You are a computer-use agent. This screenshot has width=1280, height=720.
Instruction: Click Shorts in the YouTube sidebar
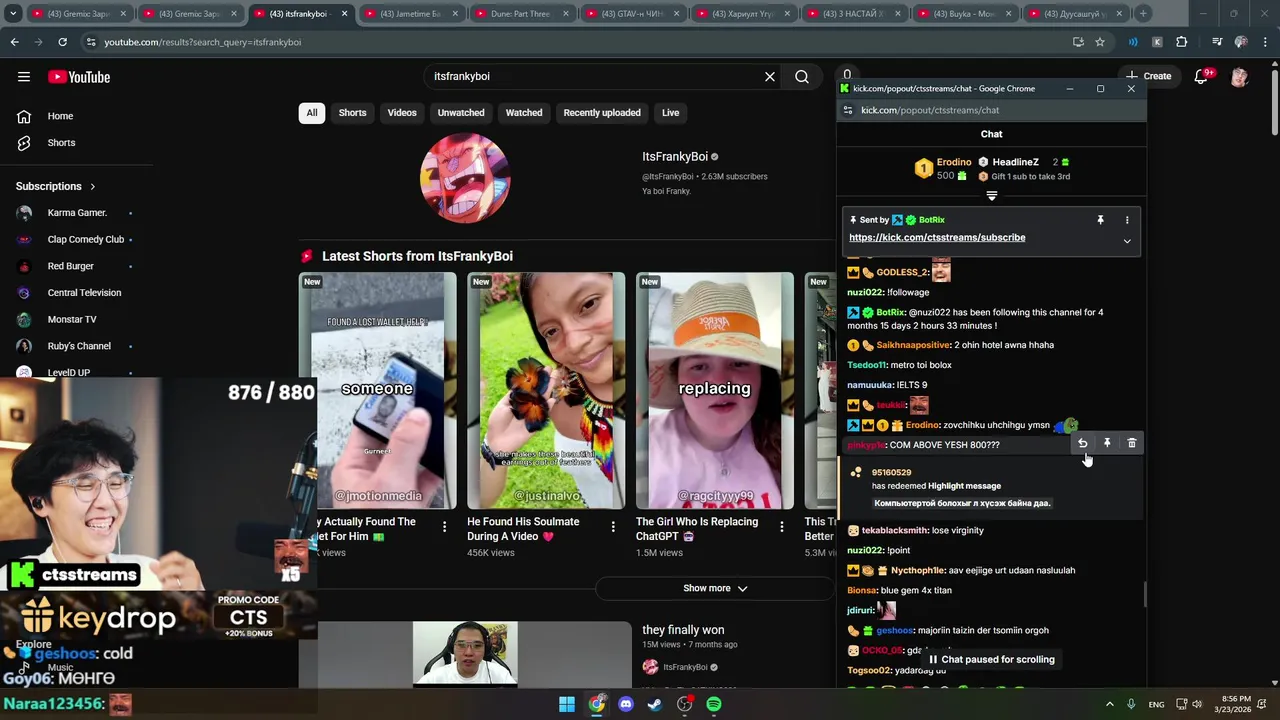tap(60, 143)
